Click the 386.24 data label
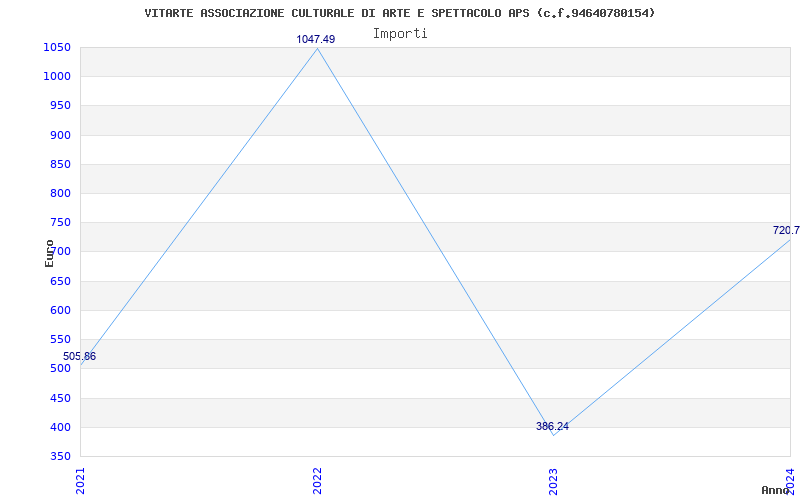This screenshot has height=500, width=800. point(553,427)
